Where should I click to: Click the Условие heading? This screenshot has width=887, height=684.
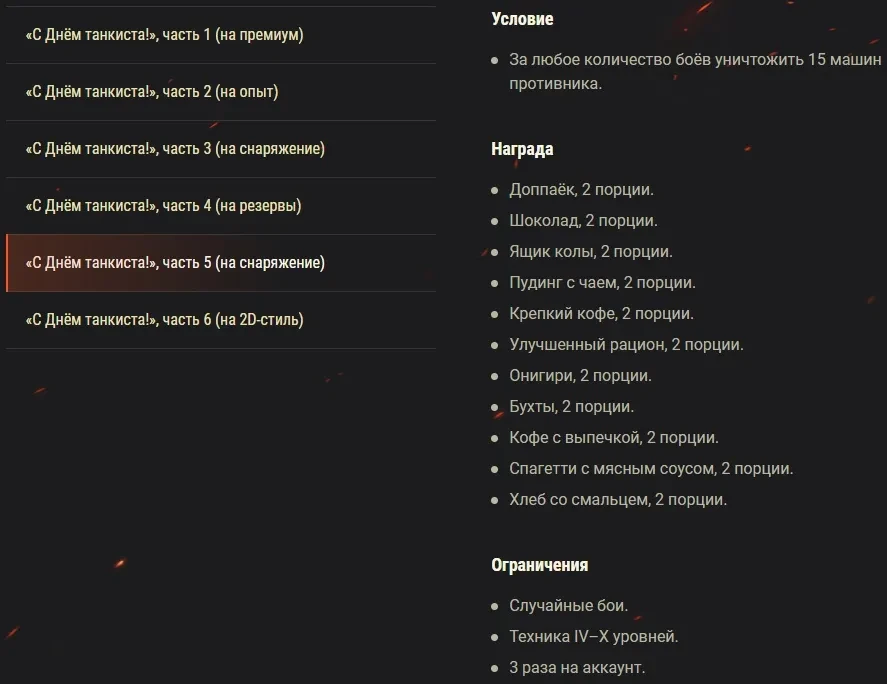tap(522, 19)
